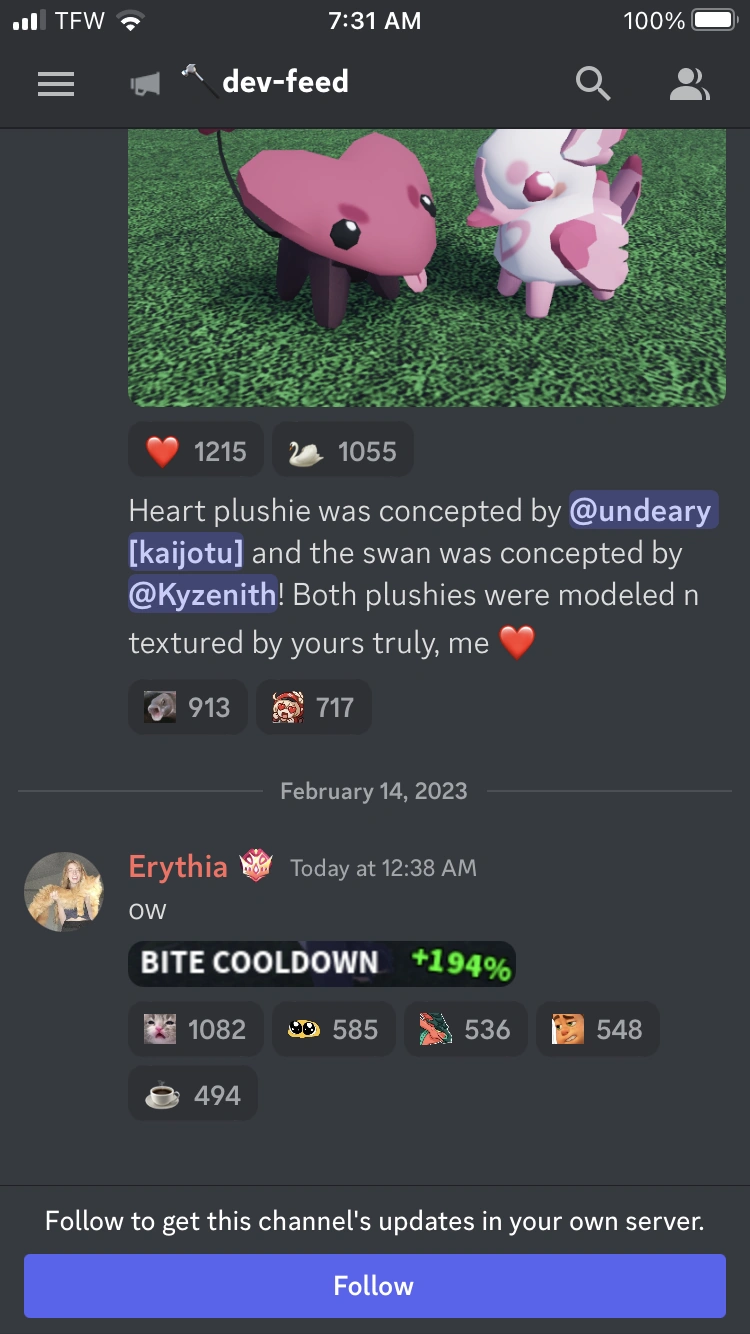The height and width of the screenshot is (1334, 750).
Task: Toggle the red heart reaction 1215
Action: 196,451
